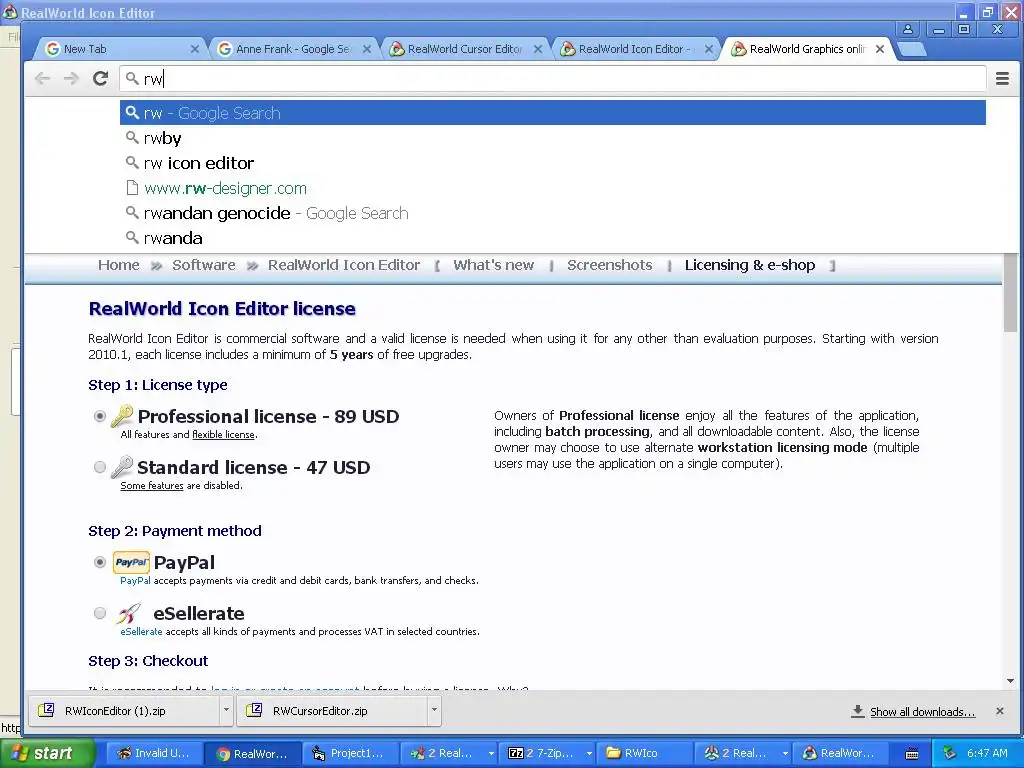Image resolution: width=1024 pixels, height=768 pixels.
Task: Click the clock showing 6:47 AM
Action: pos(987,753)
